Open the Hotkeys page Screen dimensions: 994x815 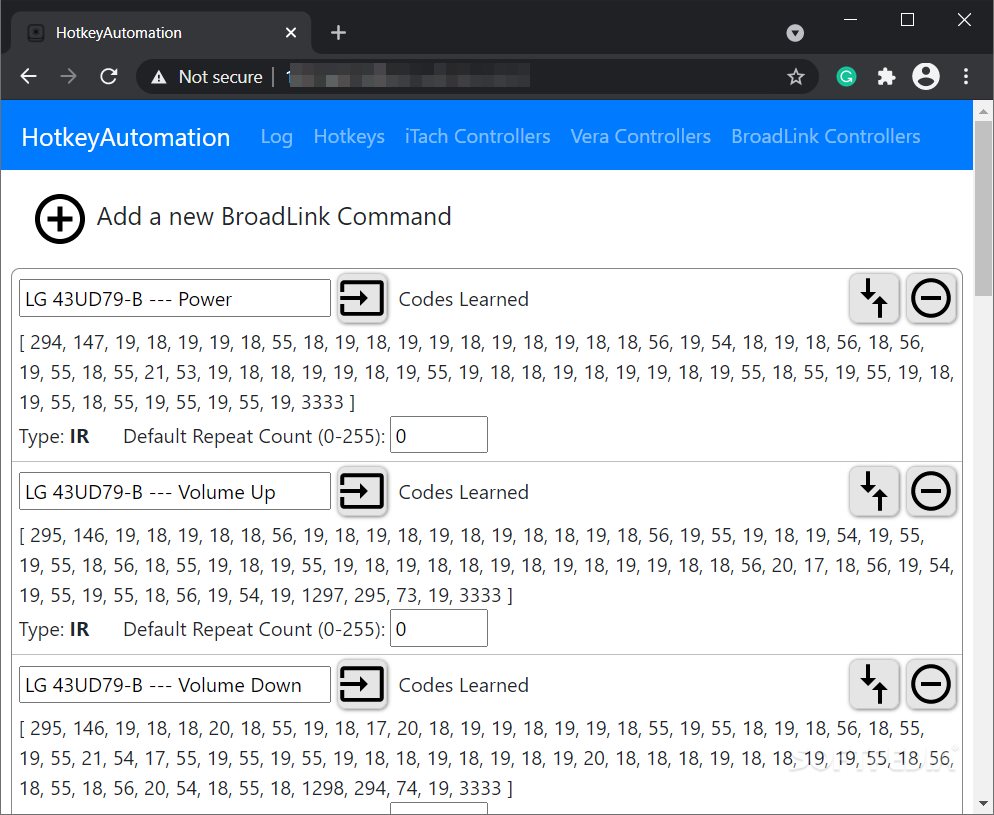[349, 136]
